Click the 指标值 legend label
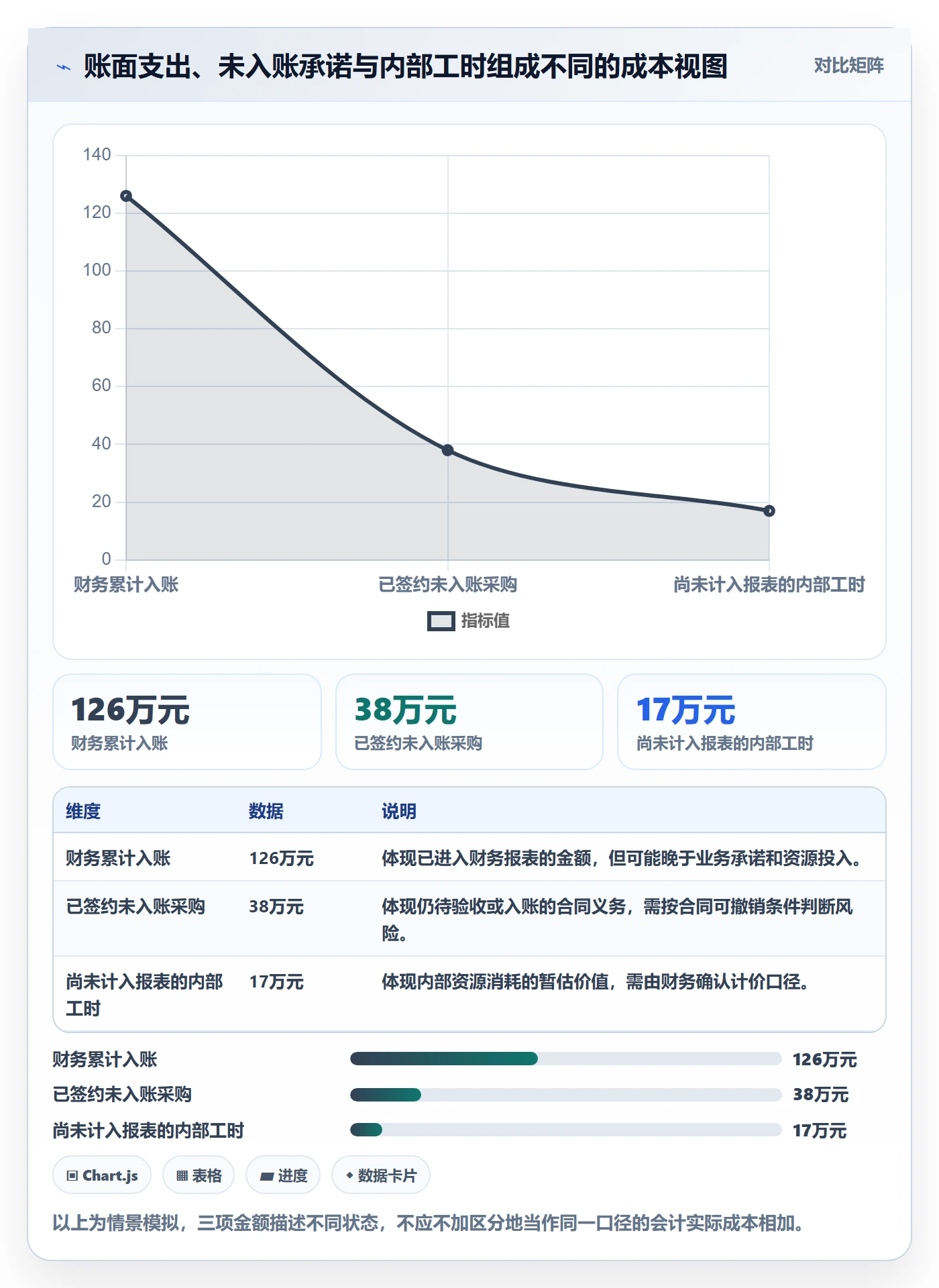Viewport: 939px width, 1288px height. 486,621
